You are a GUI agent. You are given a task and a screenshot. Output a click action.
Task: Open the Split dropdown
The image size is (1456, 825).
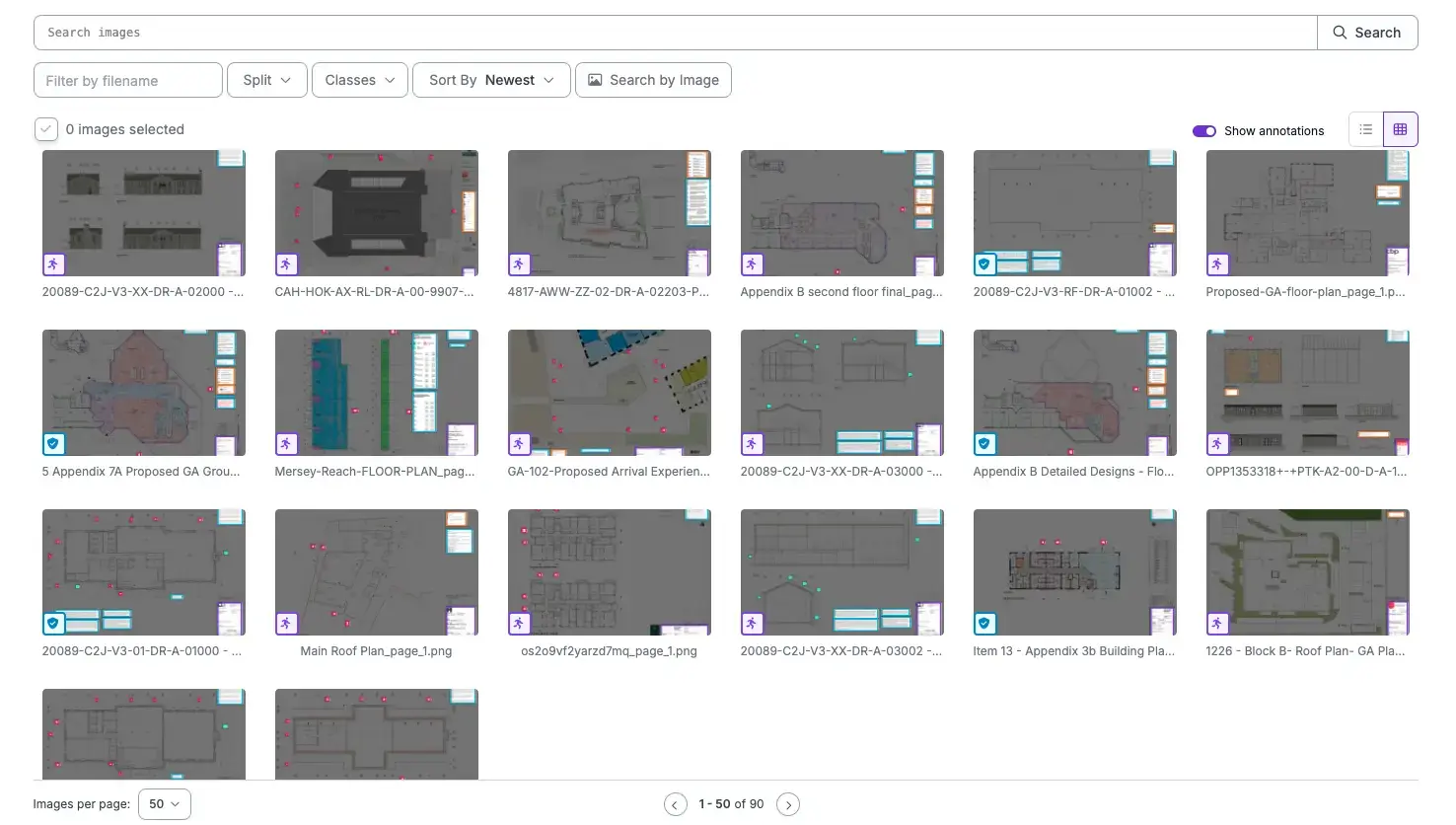pos(267,80)
